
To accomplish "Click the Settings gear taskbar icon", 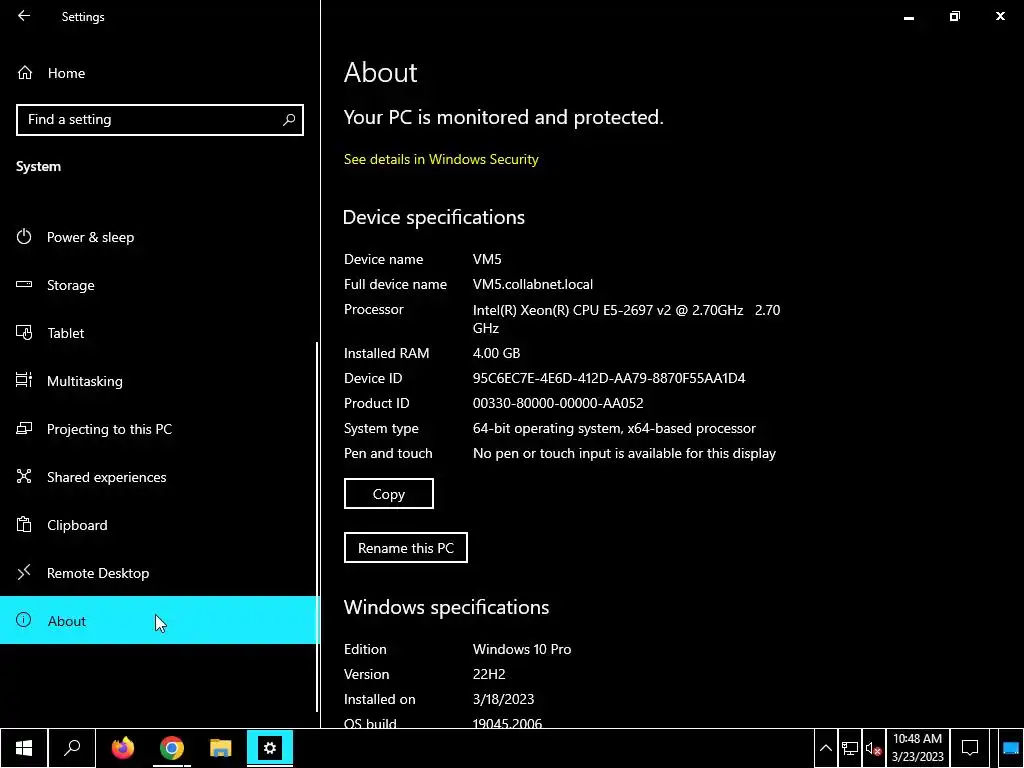I will (x=270, y=748).
